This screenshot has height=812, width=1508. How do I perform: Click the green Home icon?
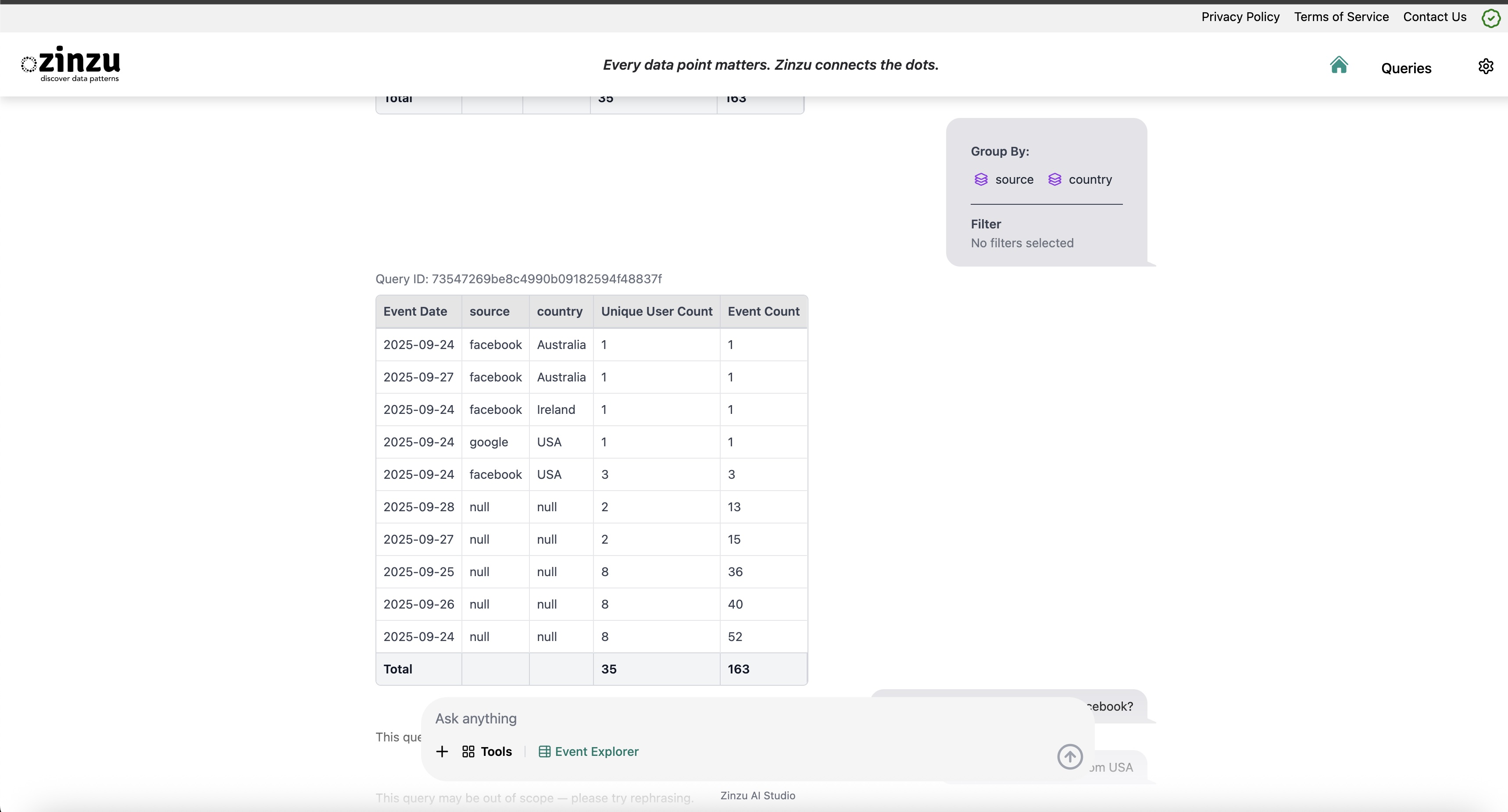tap(1338, 65)
